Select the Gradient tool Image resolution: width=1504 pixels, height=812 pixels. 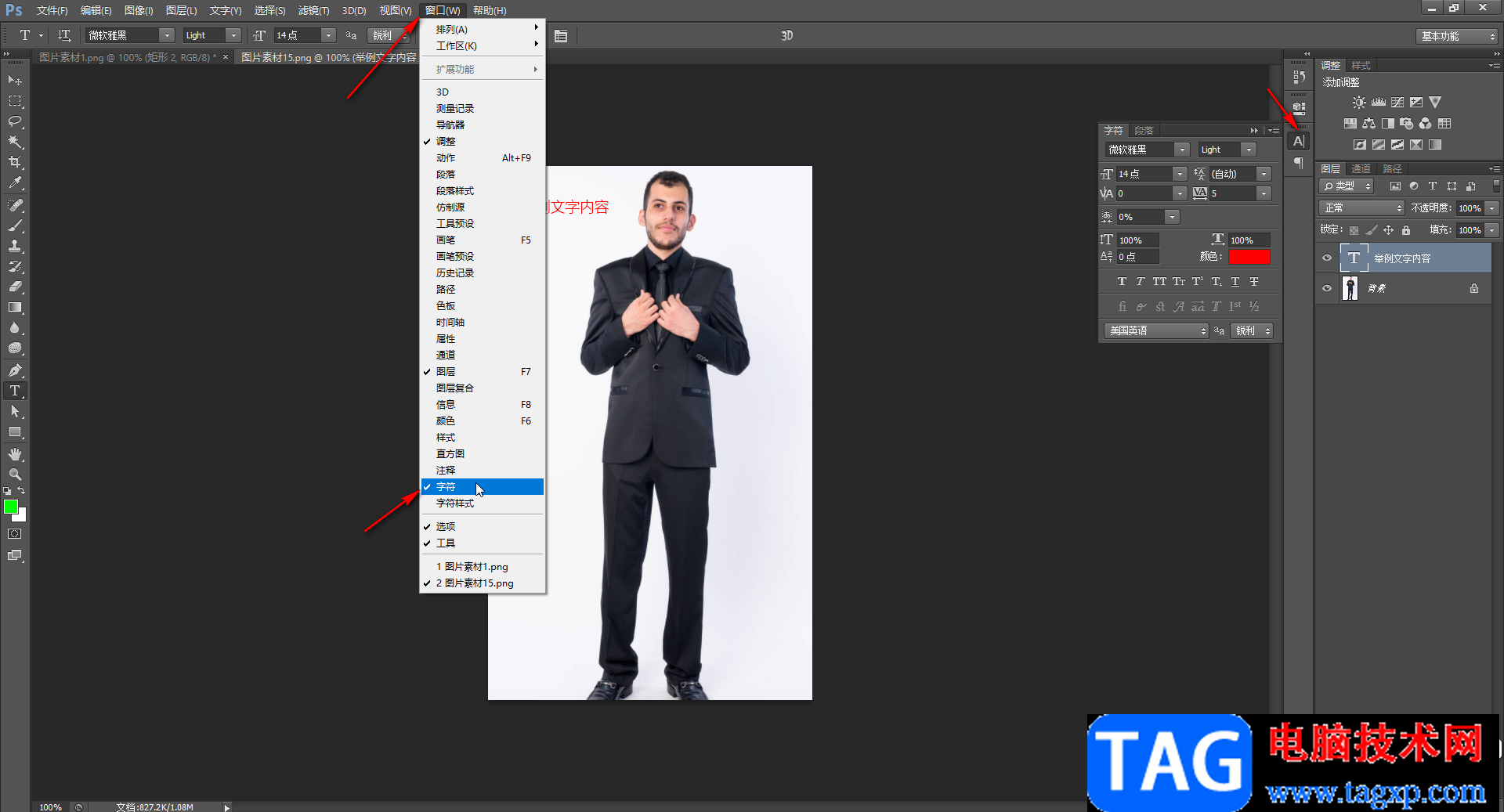15,307
